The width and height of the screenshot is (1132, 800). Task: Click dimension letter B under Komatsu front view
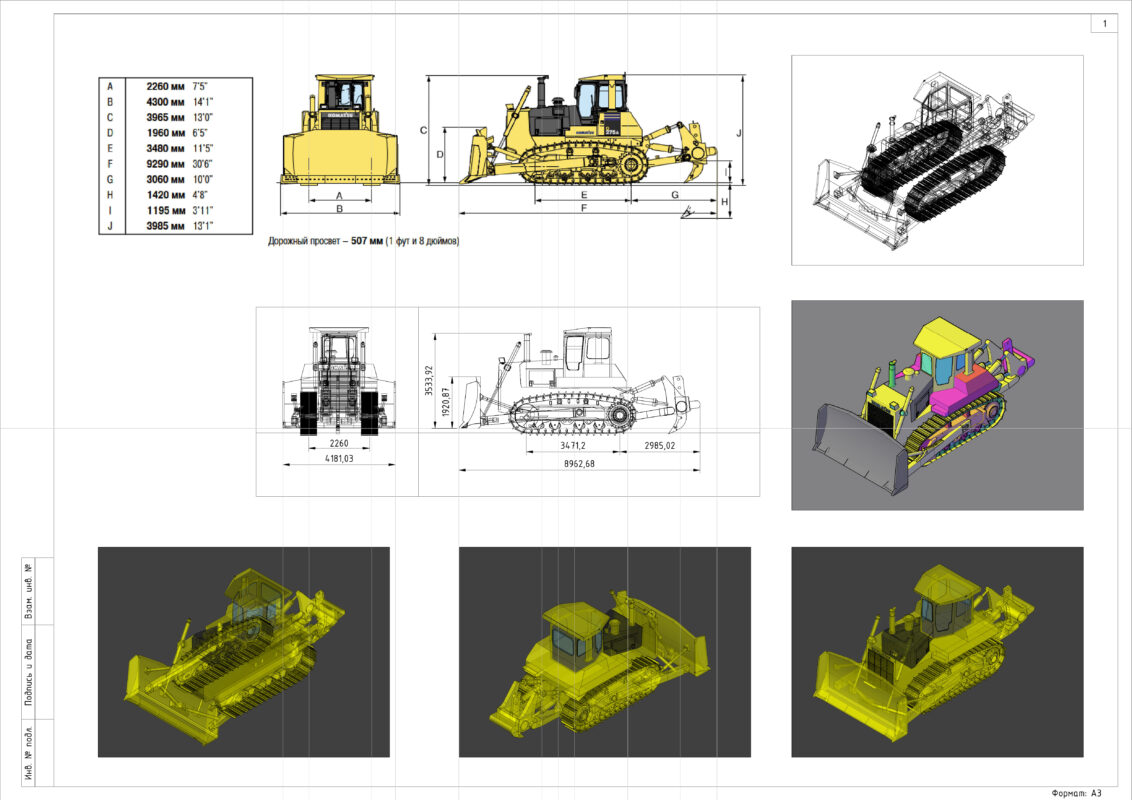(x=339, y=209)
